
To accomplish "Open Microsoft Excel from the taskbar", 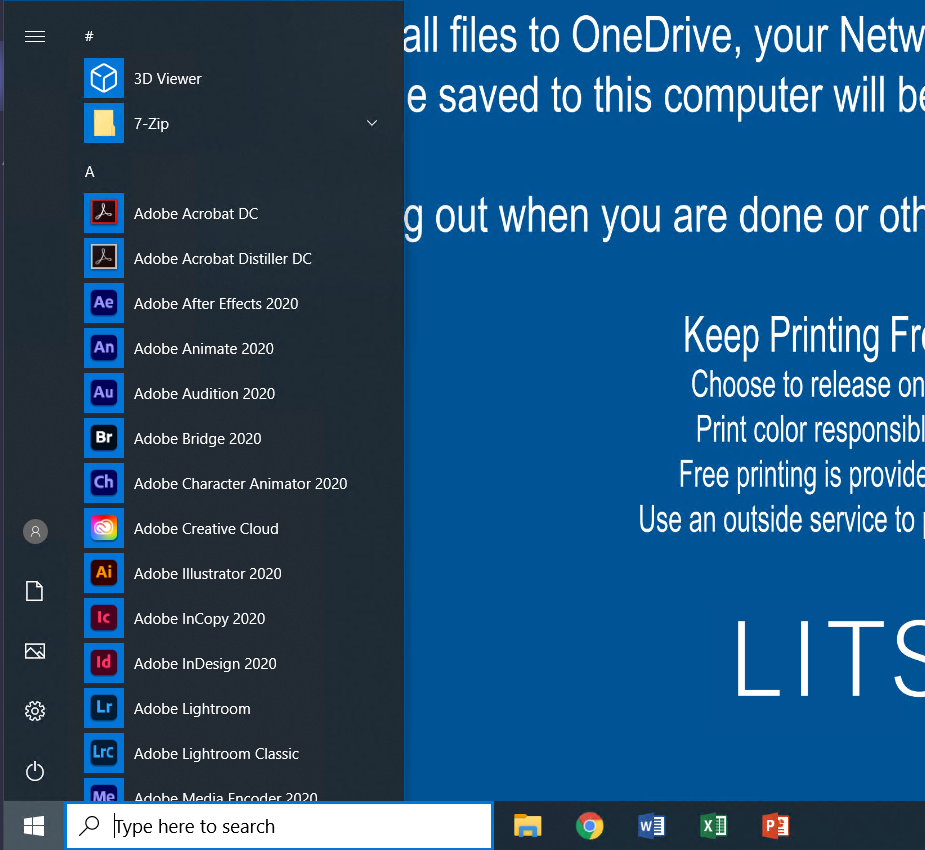I will [713, 826].
